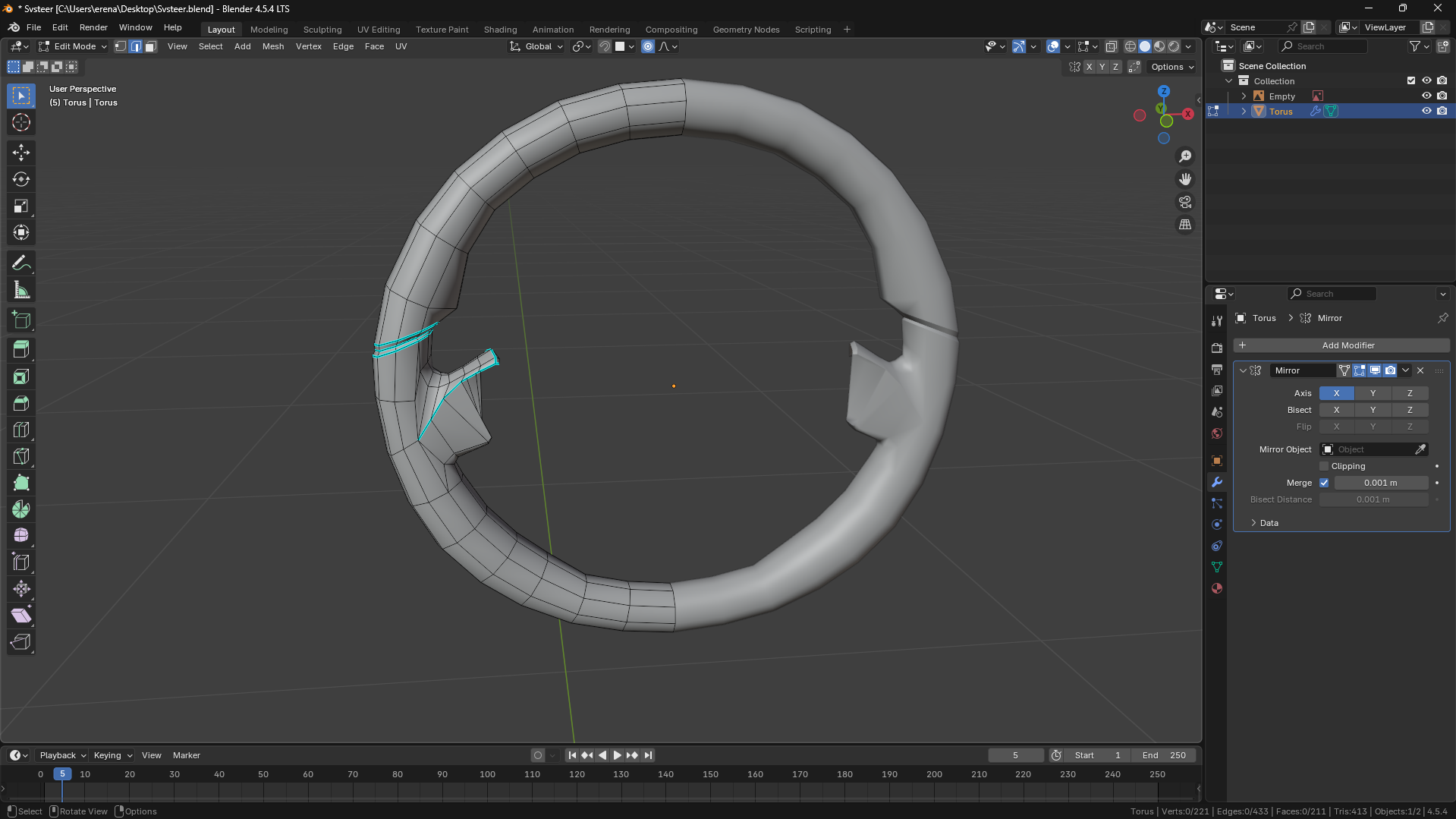The image size is (1456, 819).
Task: Expand the Data section in Mirror modifier
Action: (1269, 523)
